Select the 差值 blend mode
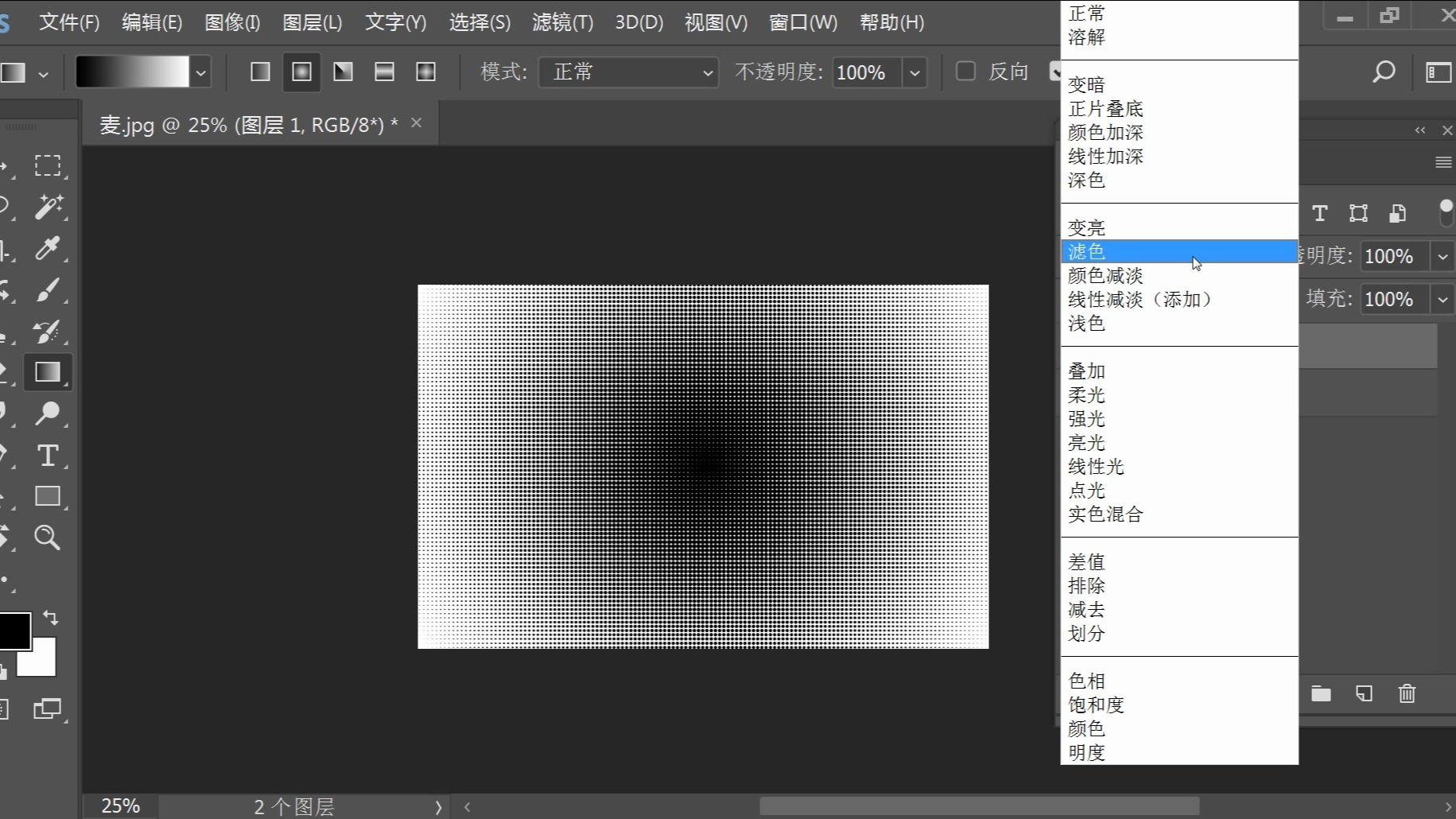The image size is (1456, 819). point(1179,562)
